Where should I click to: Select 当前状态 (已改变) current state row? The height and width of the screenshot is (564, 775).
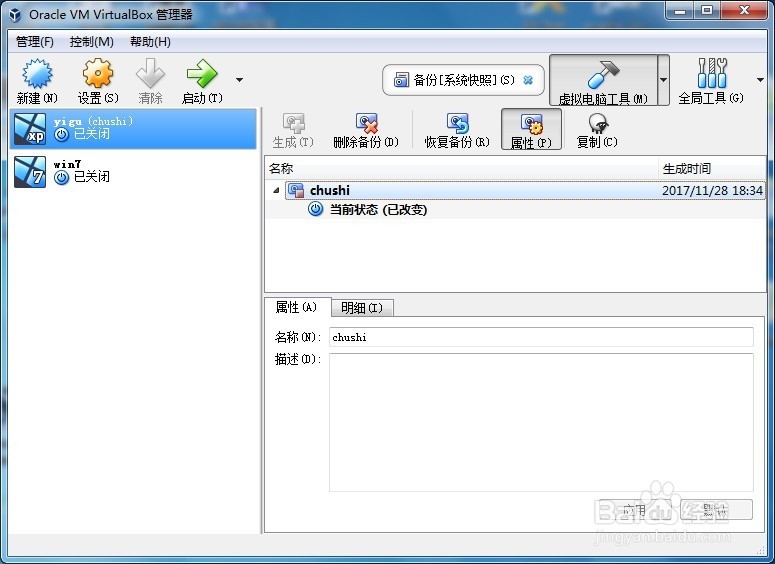click(516, 210)
